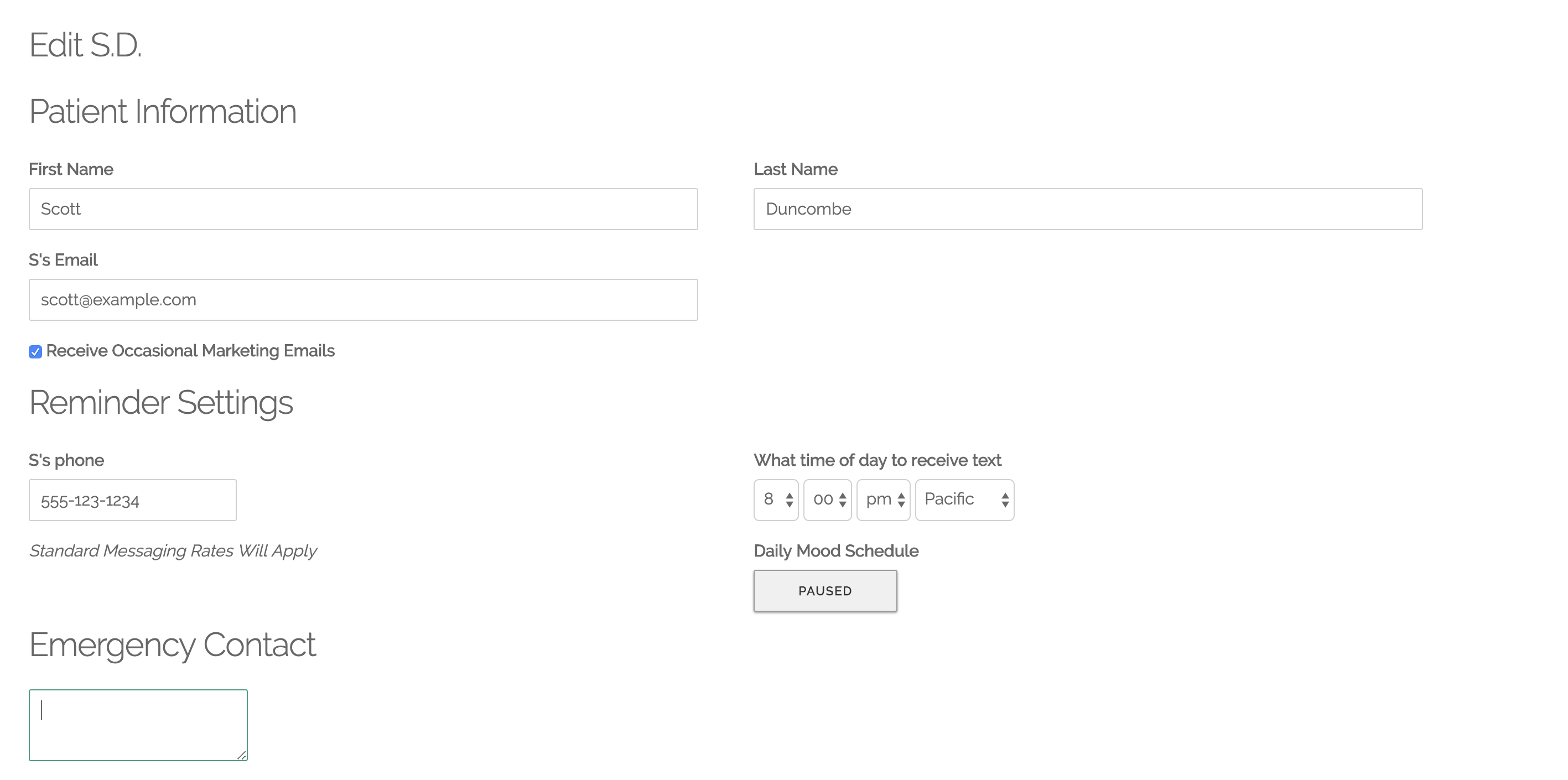This screenshot has height=780, width=1568.
Task: Focus the email field with scott@example.com
Action: pyautogui.click(x=363, y=299)
